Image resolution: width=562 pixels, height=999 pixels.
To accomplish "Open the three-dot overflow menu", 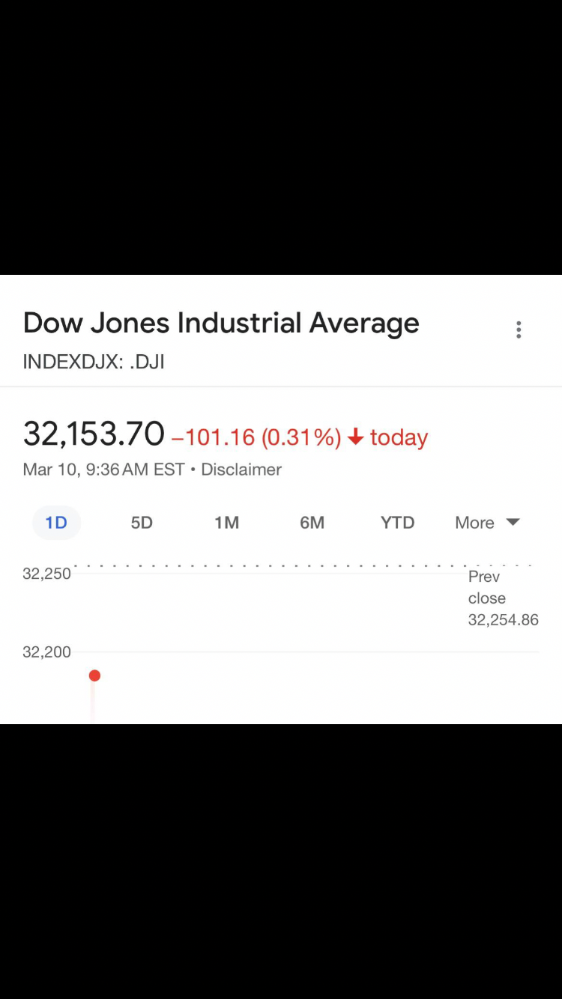I will click(519, 329).
